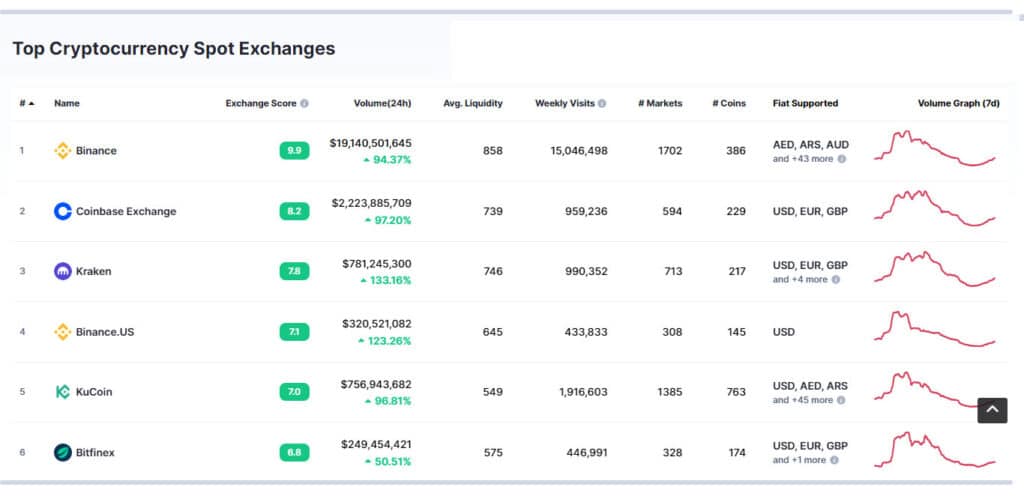Click Kraken's 7.8 score badge
This screenshot has width=1024, height=499.
point(295,271)
